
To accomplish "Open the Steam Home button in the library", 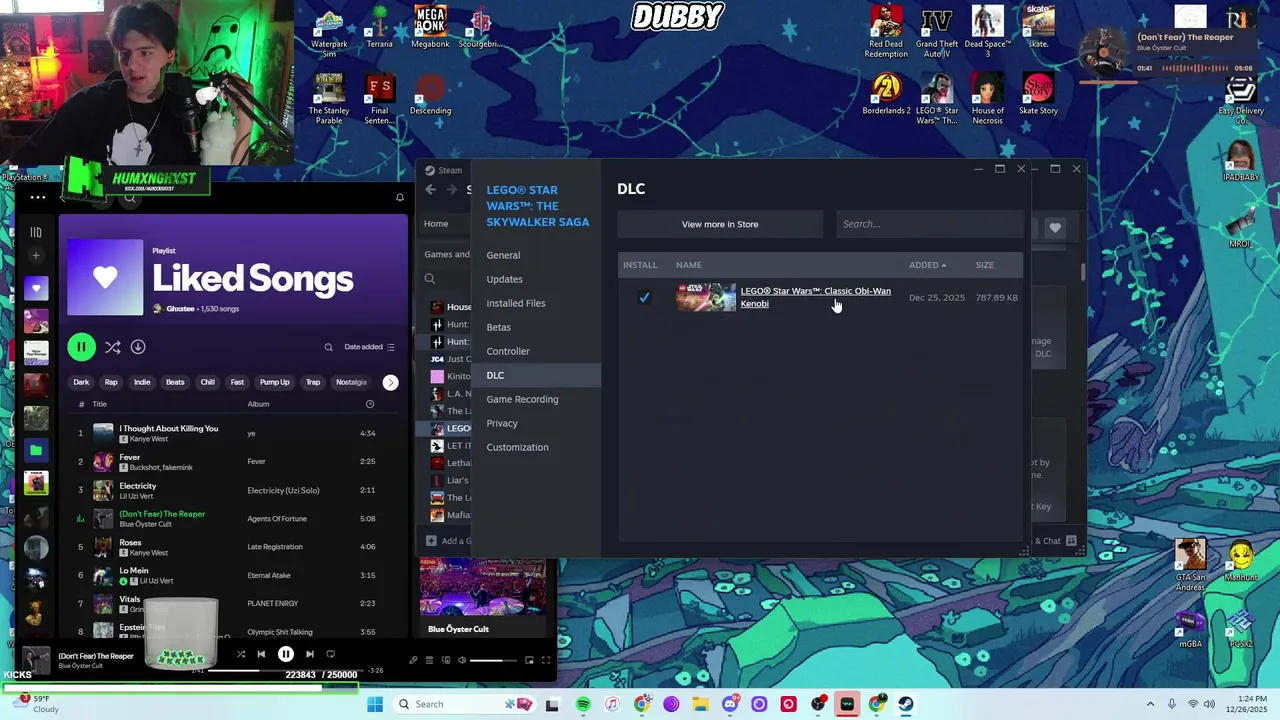I will (x=436, y=224).
